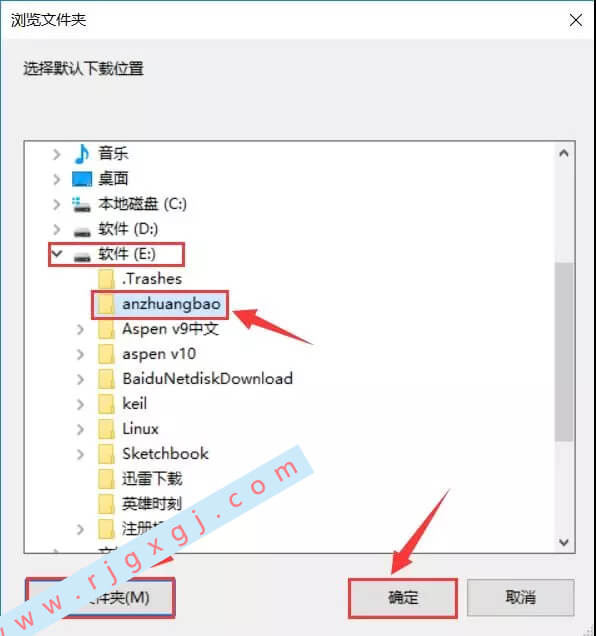Screen dimensions: 596x636
Task: Select the anzhuangbao folder
Action: 171,304
